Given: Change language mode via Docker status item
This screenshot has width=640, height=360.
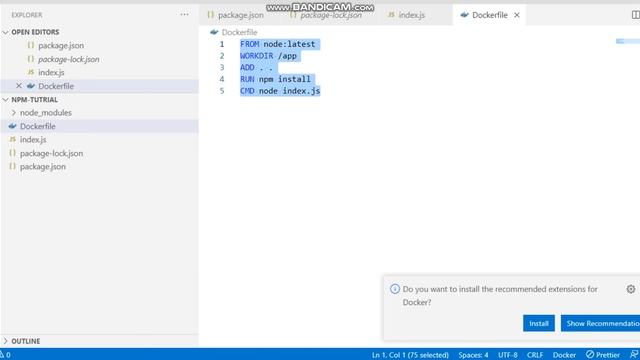Looking at the screenshot, I should [x=564, y=355].
